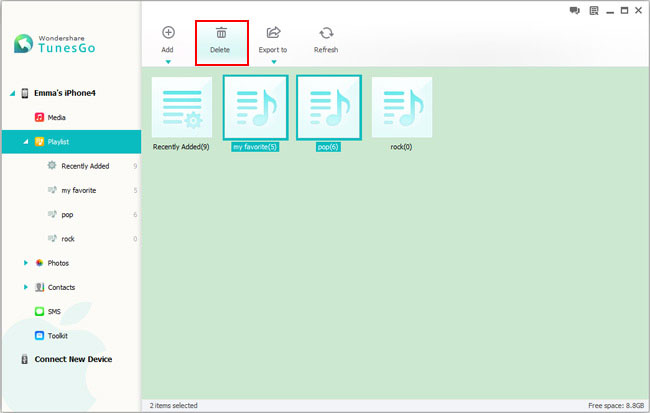Click the Toolkit blue icon
This screenshot has width=650, height=413.
pos(39,335)
